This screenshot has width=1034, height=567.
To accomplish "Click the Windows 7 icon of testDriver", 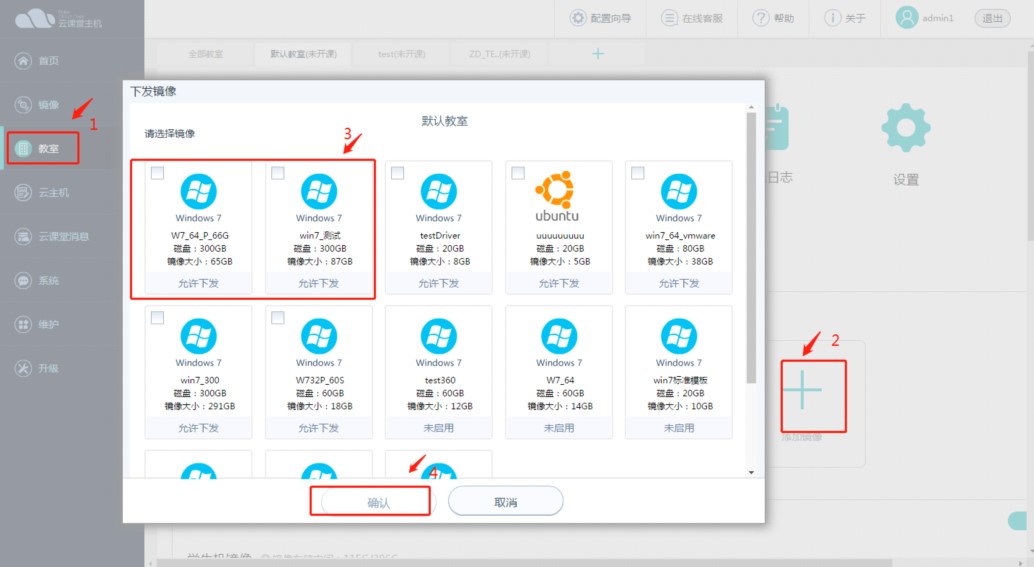I will (439, 192).
